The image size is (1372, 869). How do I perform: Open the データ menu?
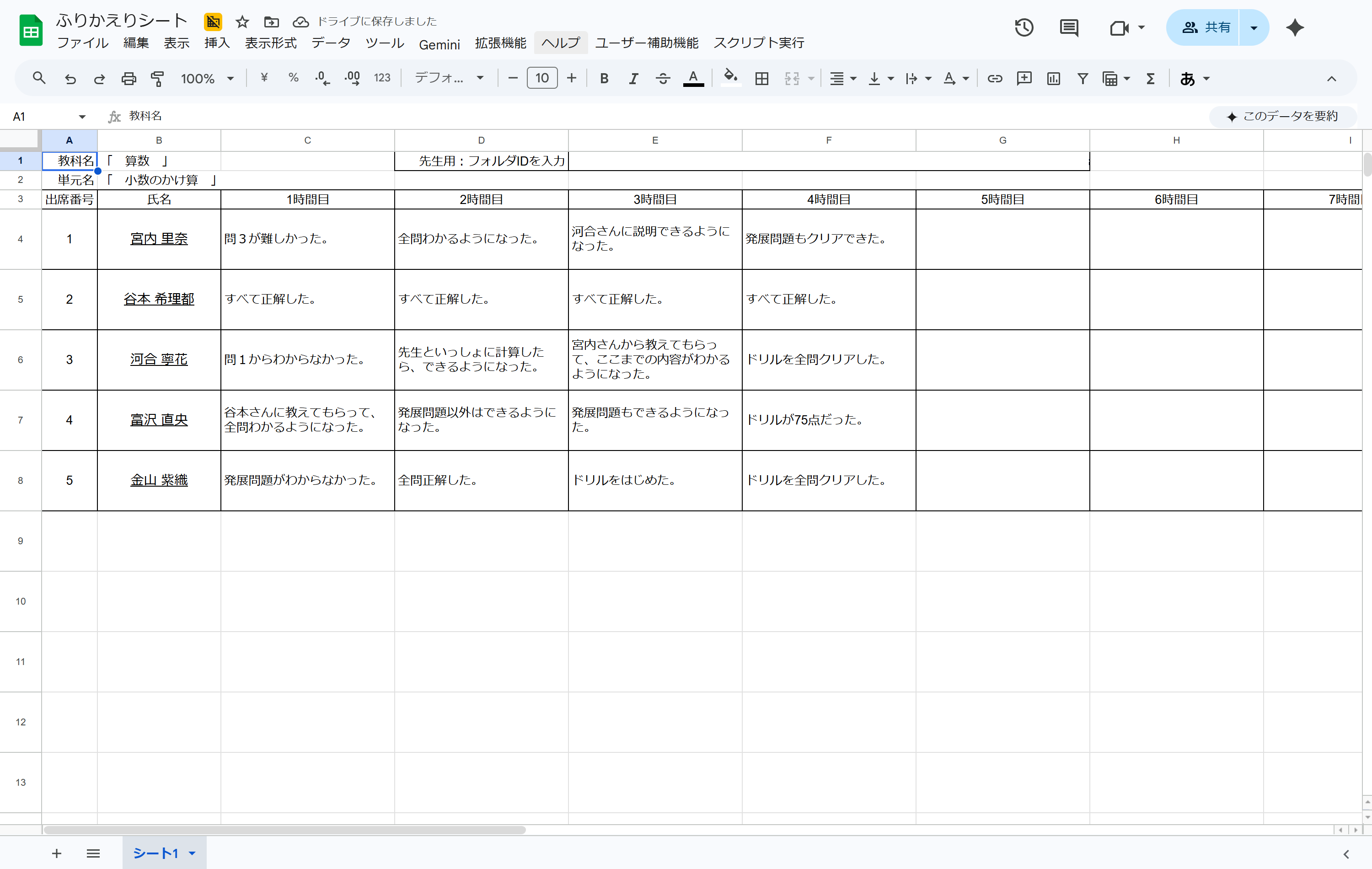331,43
